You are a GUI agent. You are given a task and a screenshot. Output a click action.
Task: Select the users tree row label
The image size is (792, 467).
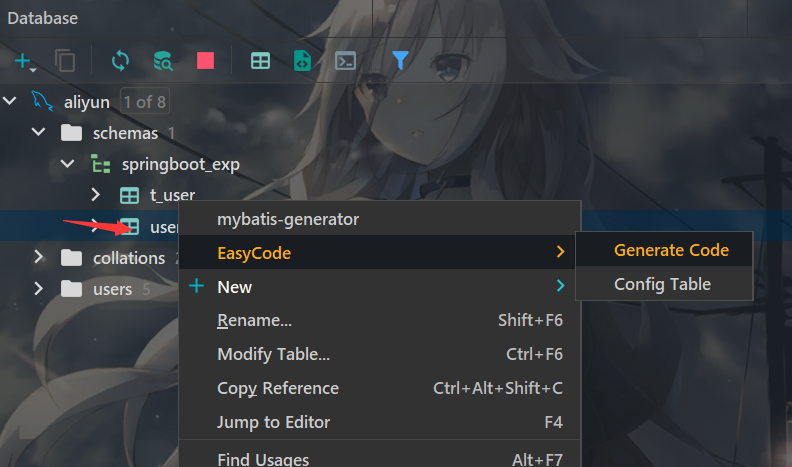[x=112, y=289]
